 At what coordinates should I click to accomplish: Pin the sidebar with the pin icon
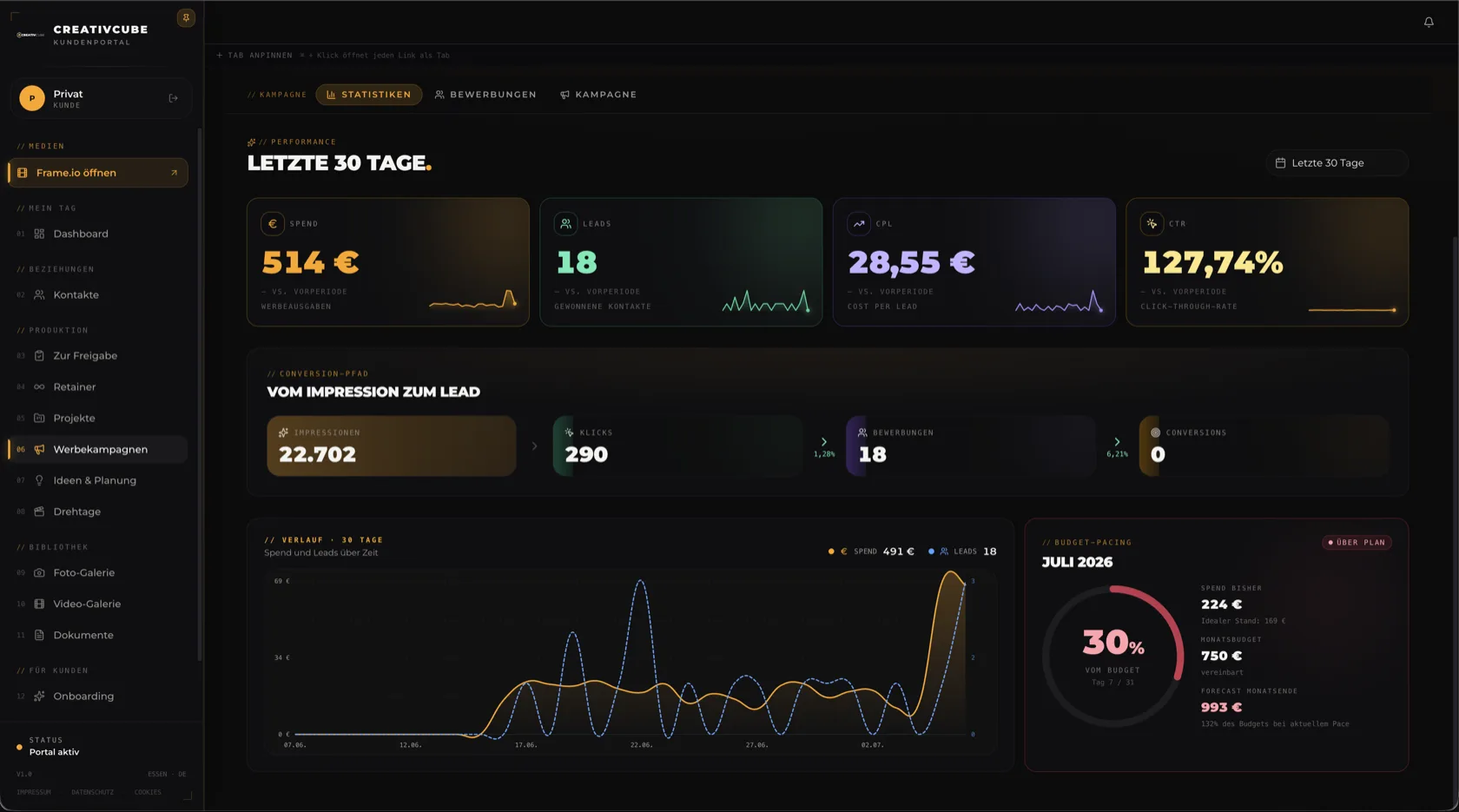click(x=186, y=17)
